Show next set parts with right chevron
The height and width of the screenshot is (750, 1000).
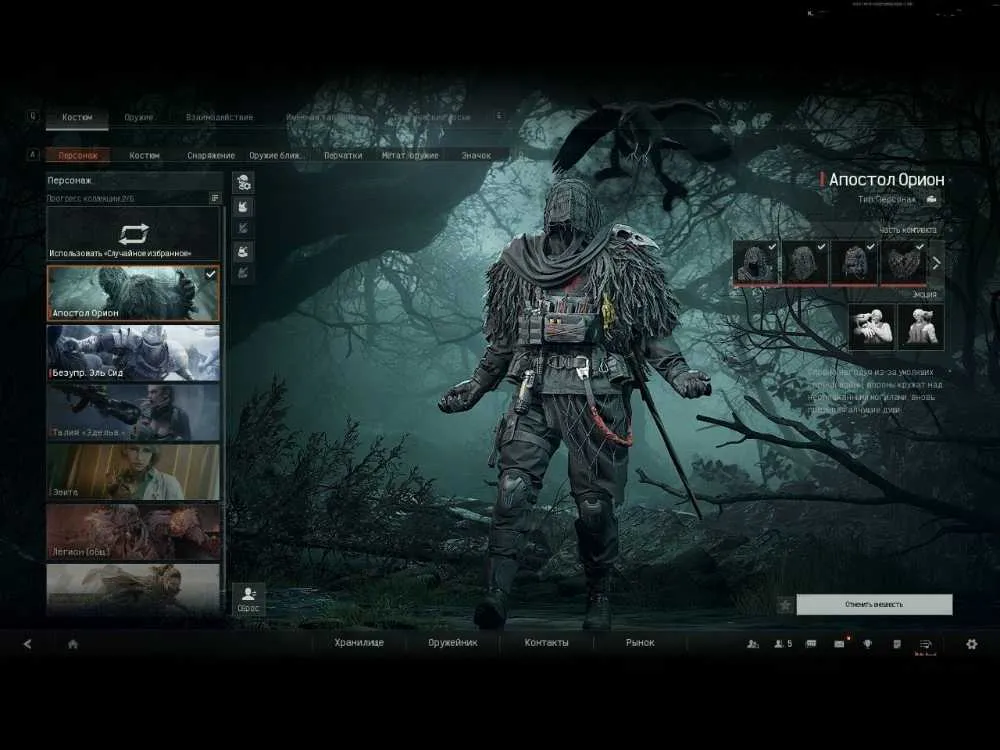936,263
